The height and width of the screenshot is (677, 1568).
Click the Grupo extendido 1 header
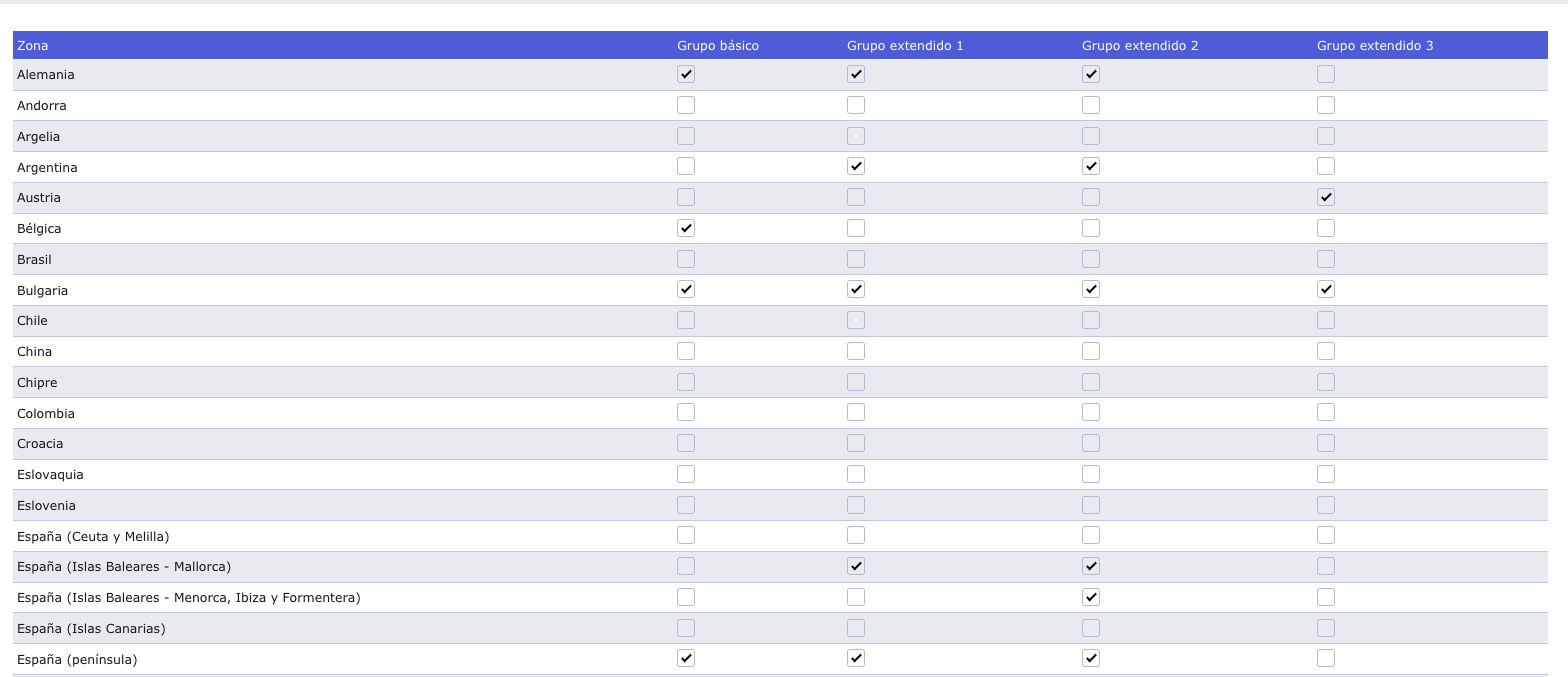point(905,46)
